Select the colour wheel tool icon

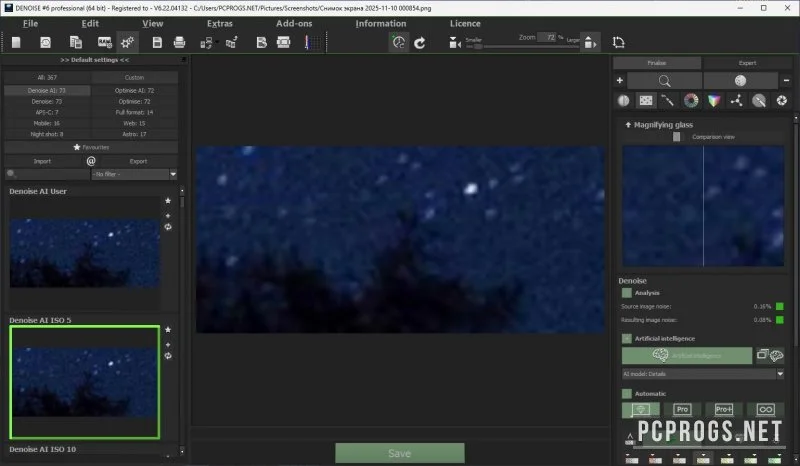click(691, 101)
